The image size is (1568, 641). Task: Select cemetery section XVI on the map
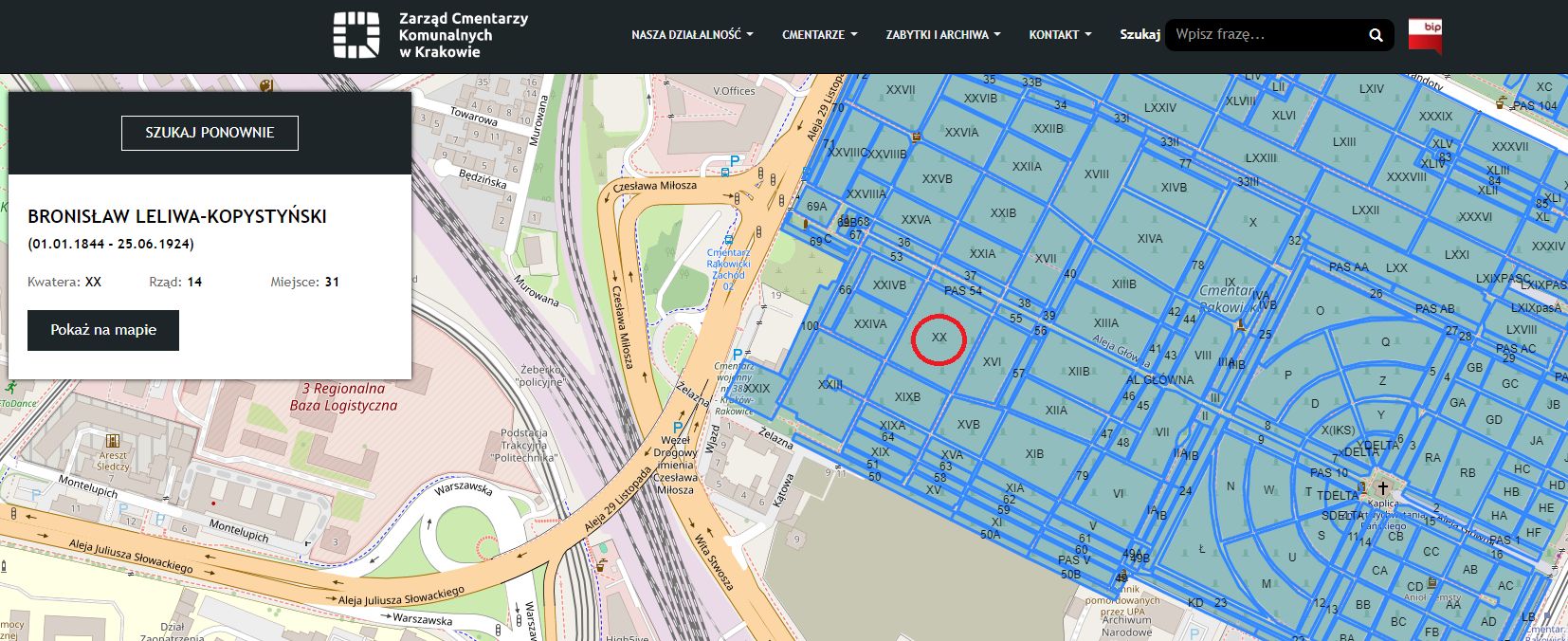[992, 362]
